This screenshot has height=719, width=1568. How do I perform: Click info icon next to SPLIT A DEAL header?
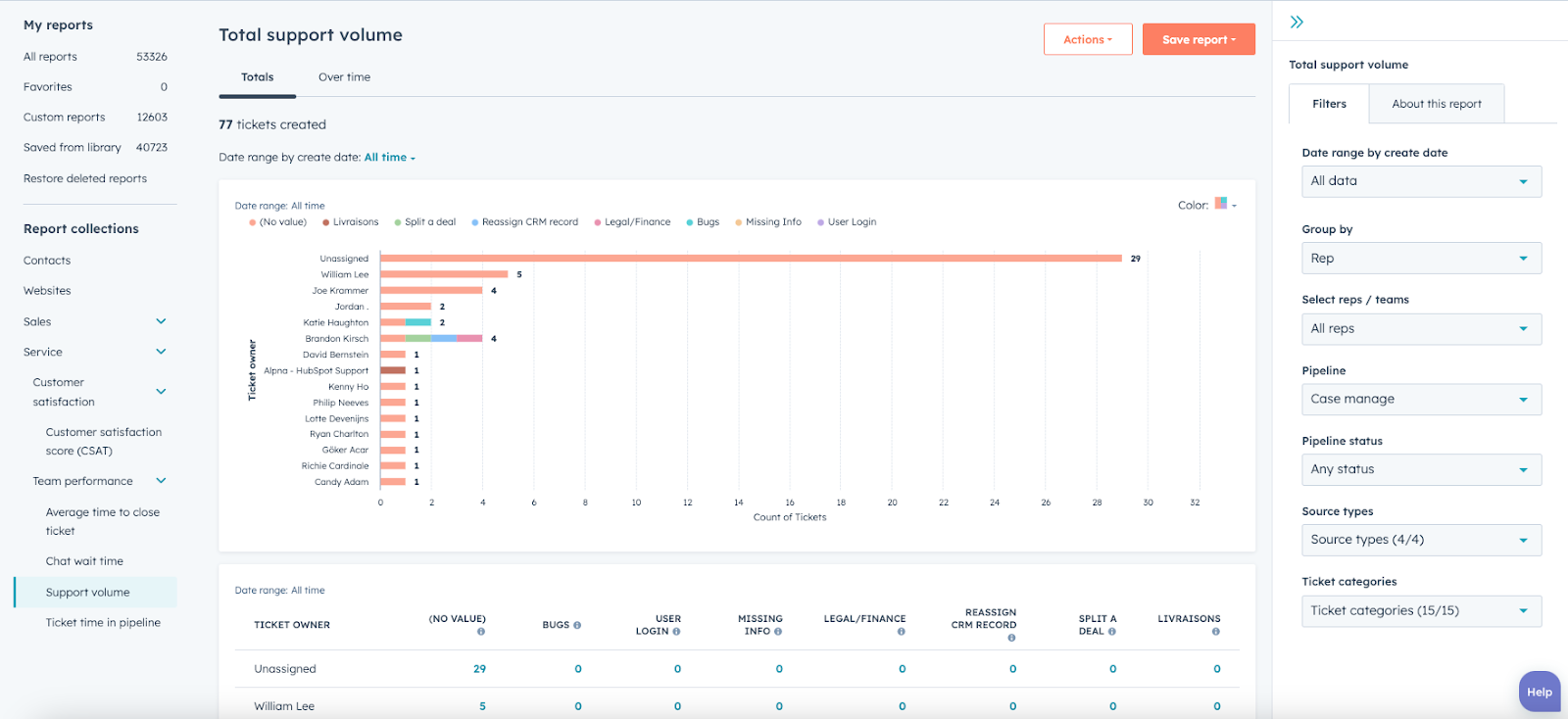[1111, 632]
